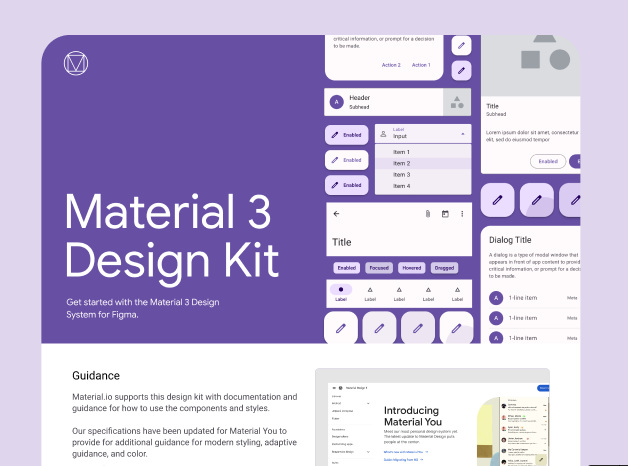Viewport: 628px width, 466px height.
Task: Select Item 3 in the dropdown list
Action: [x=423, y=175]
